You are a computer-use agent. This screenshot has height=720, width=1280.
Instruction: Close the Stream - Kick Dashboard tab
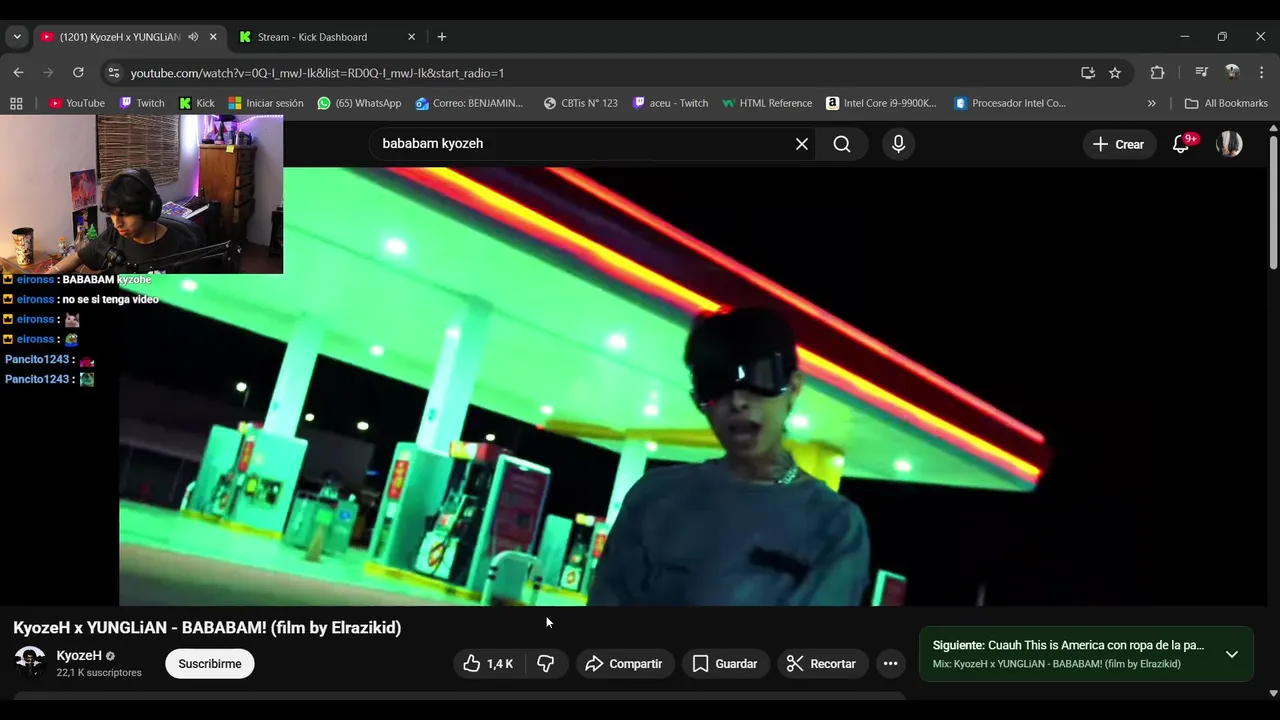click(411, 37)
